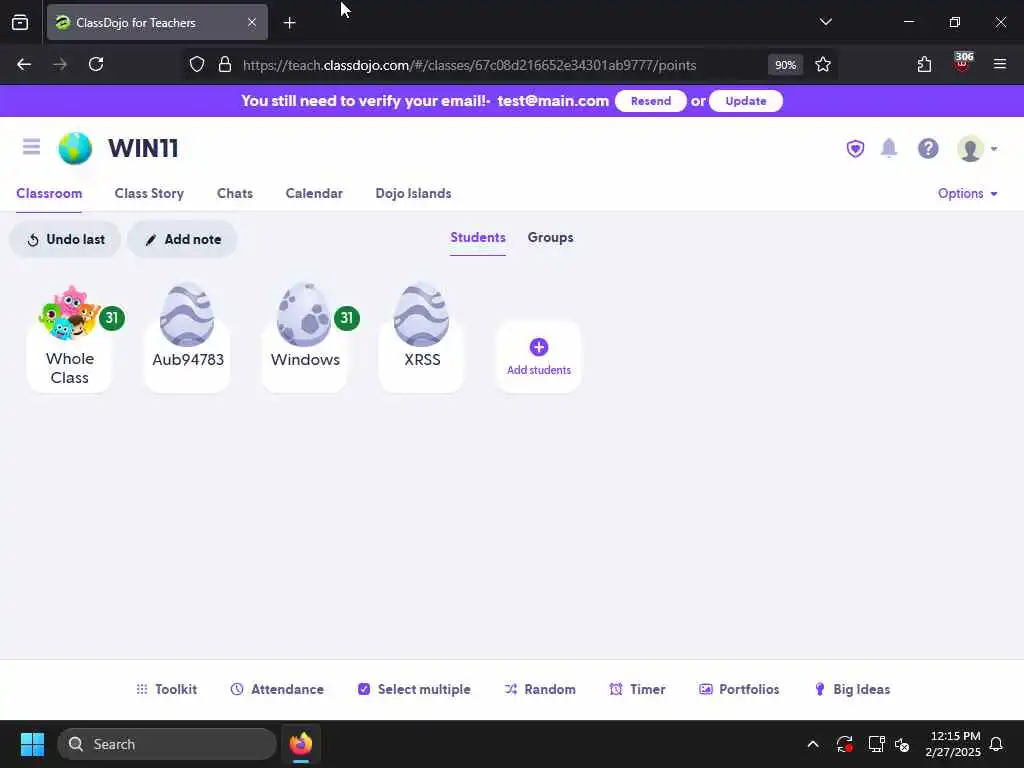Open the hamburger sidebar menu next to WIN11
1024x768 pixels.
click(x=31, y=147)
